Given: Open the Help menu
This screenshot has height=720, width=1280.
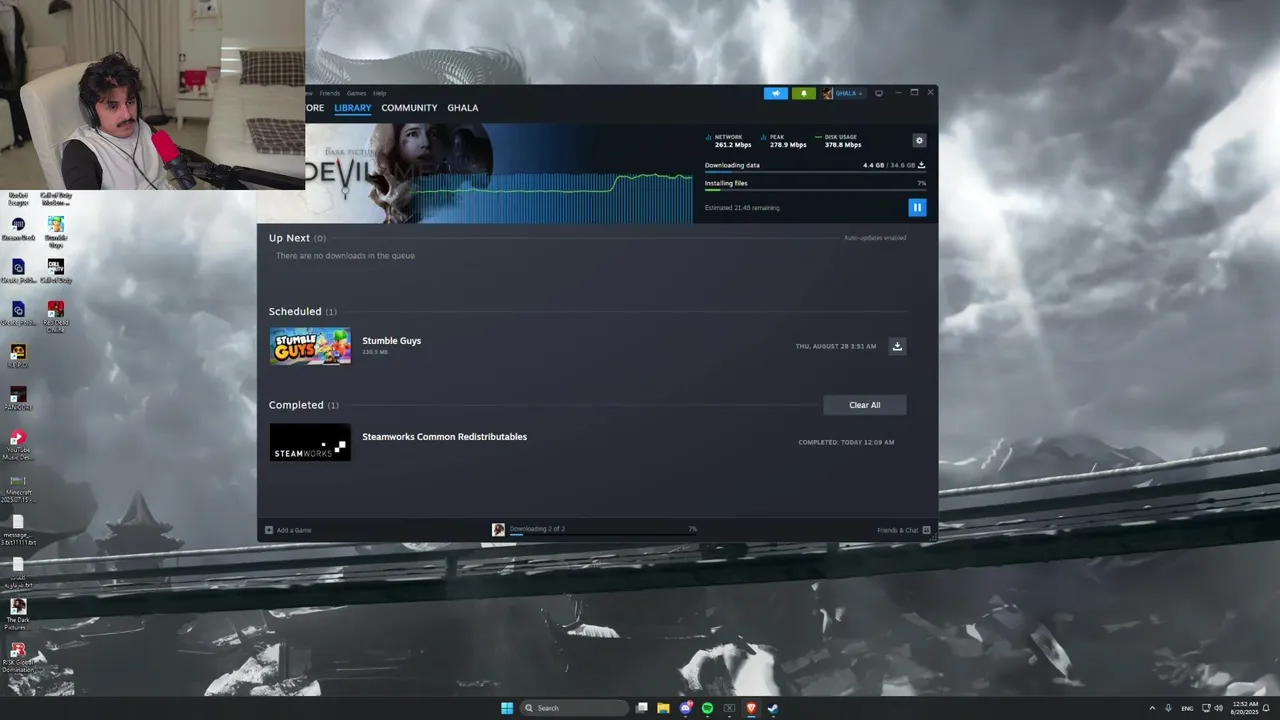Looking at the screenshot, I should pyautogui.click(x=379, y=93).
